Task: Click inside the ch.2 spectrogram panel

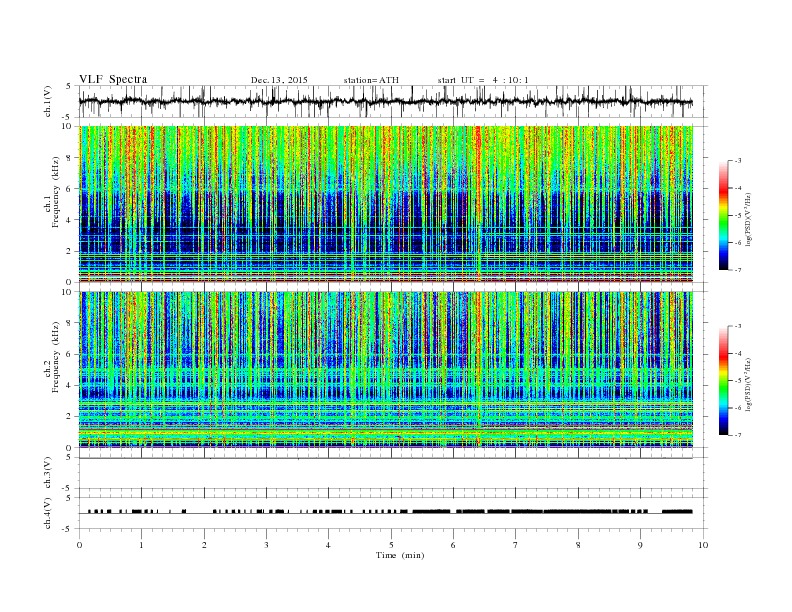Action: click(x=385, y=369)
